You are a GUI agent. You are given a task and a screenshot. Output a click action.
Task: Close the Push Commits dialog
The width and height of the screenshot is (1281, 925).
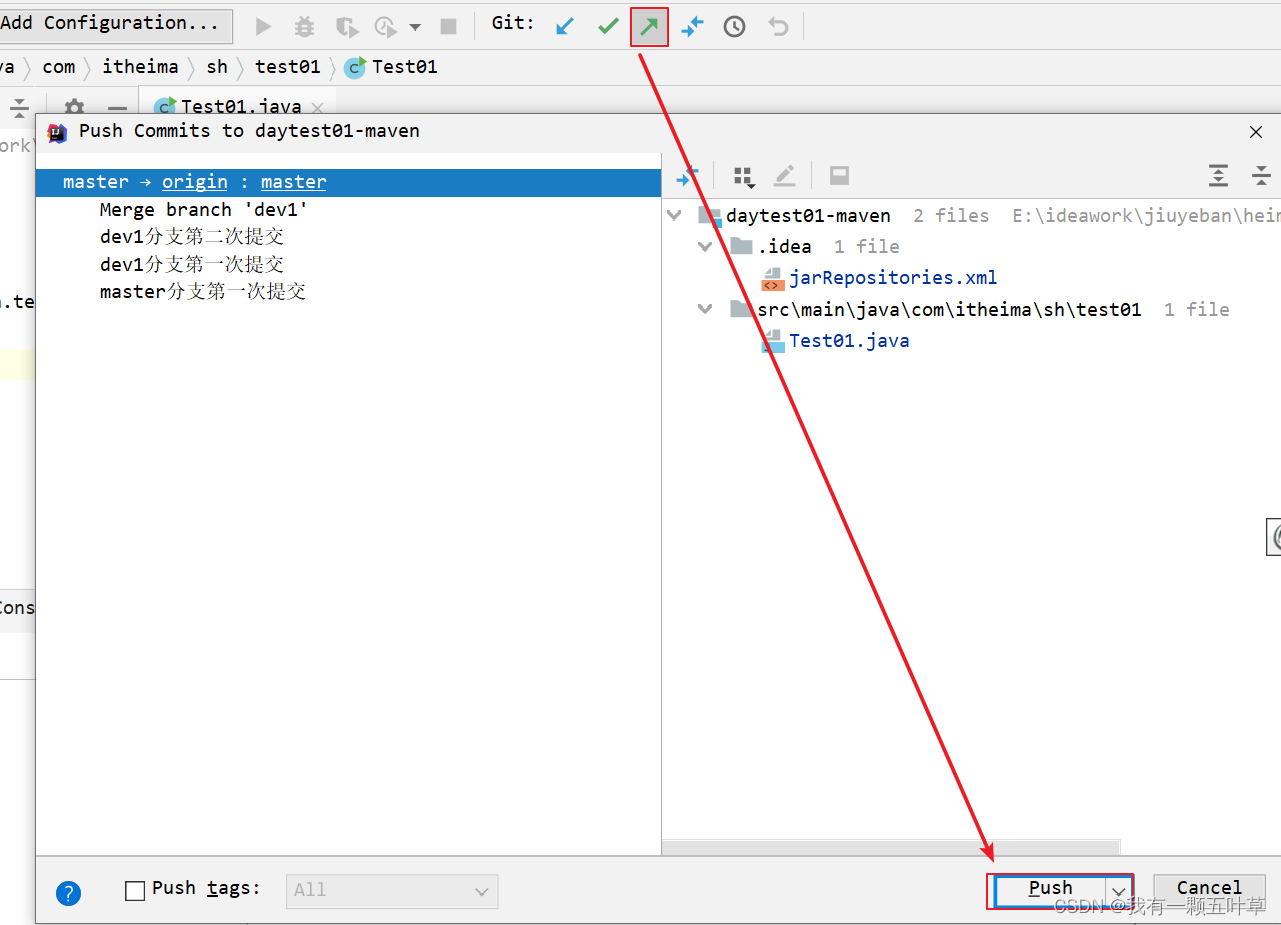1256,132
